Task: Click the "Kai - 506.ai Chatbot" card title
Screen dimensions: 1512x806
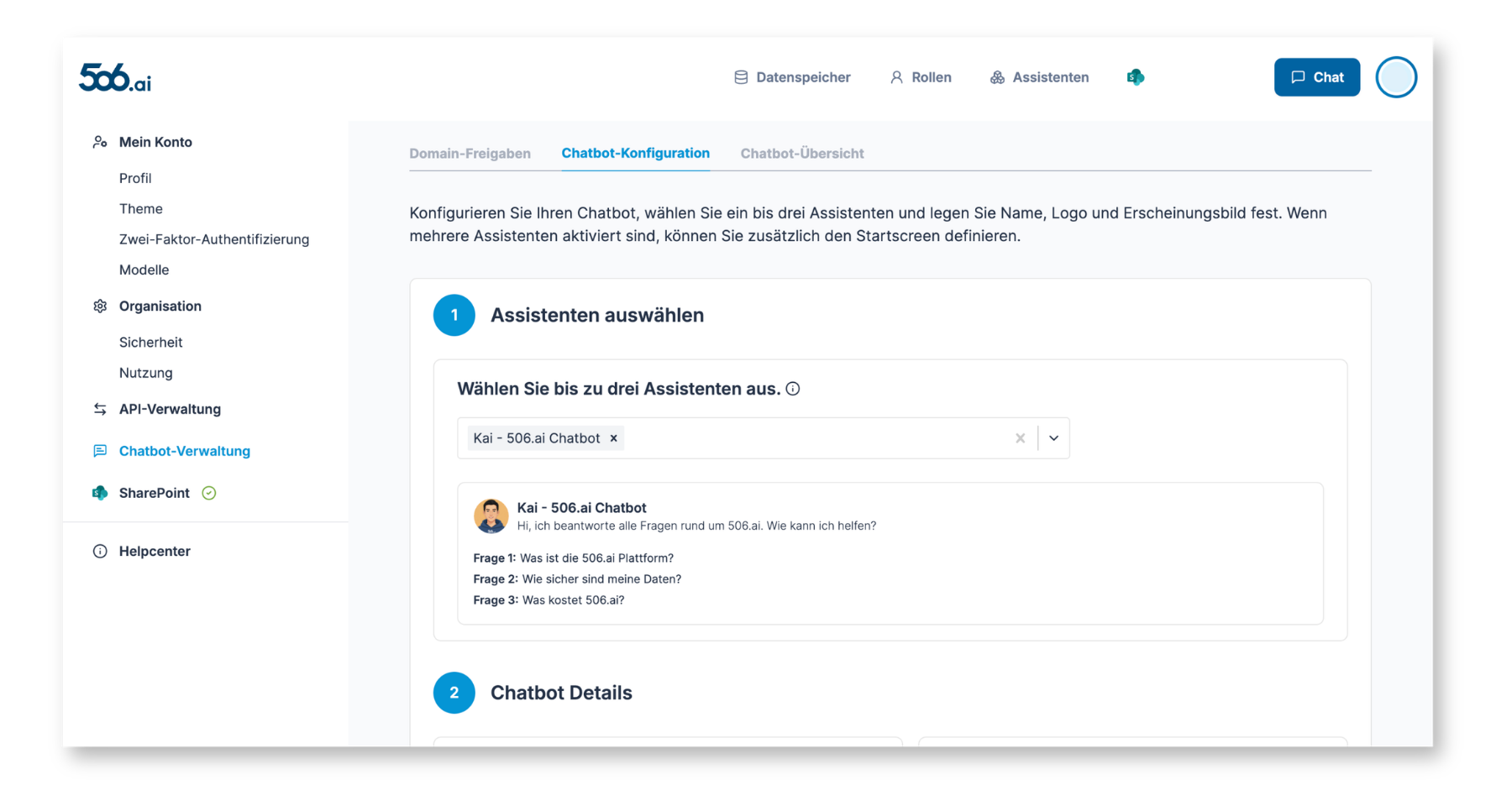Action: pos(581,507)
